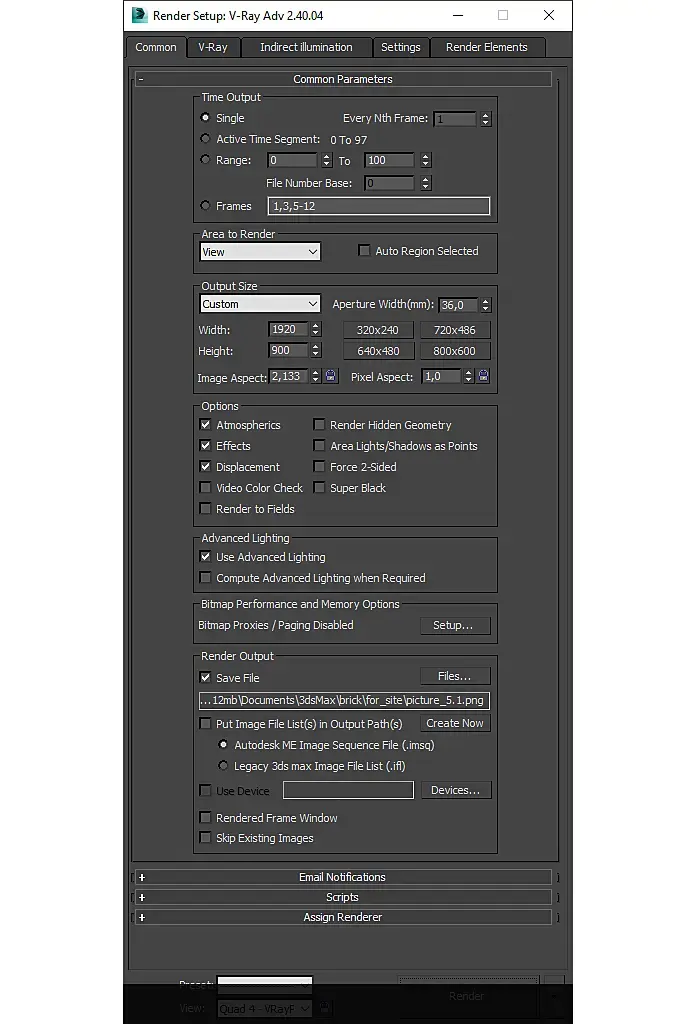The width and height of the screenshot is (696, 1024).
Task: Click the Height value field
Action: pos(288,351)
